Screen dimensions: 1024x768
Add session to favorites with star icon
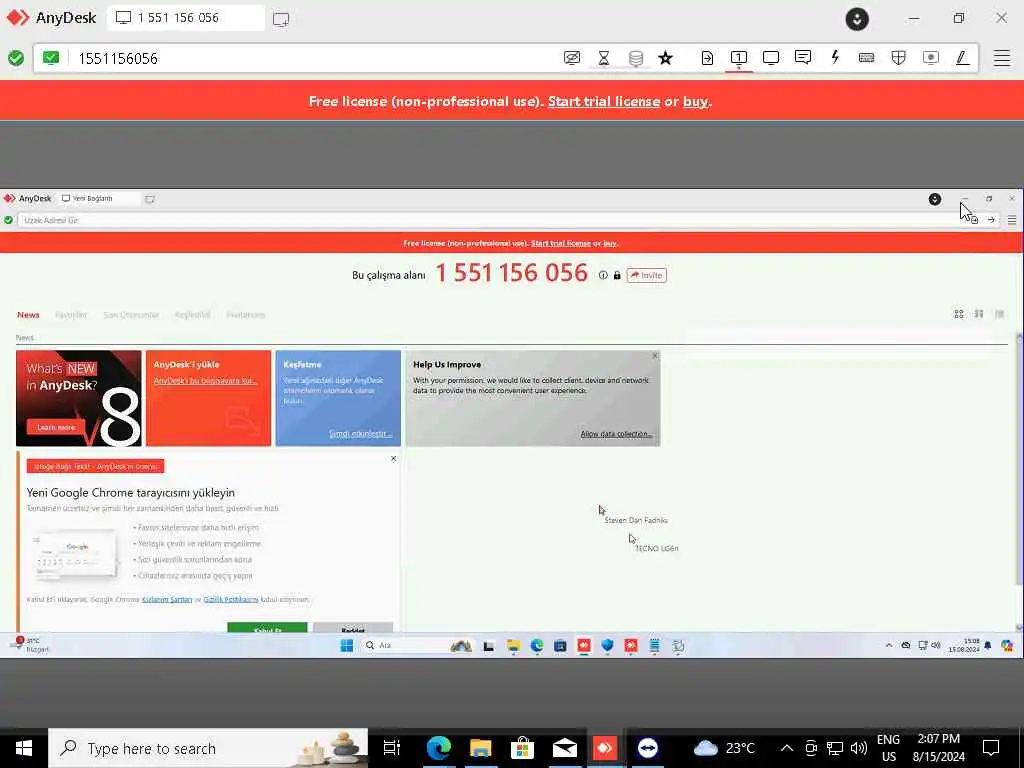(x=665, y=58)
